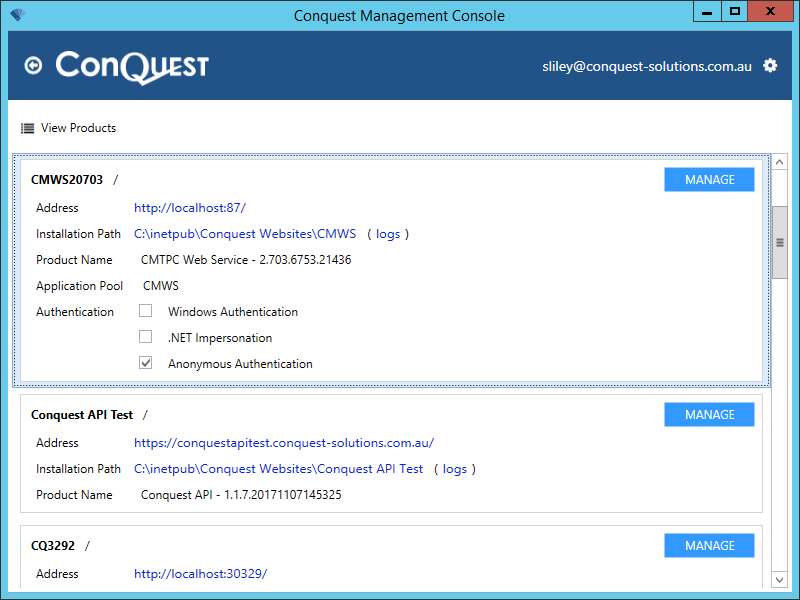Select the CMWS20703 heading

67,180
